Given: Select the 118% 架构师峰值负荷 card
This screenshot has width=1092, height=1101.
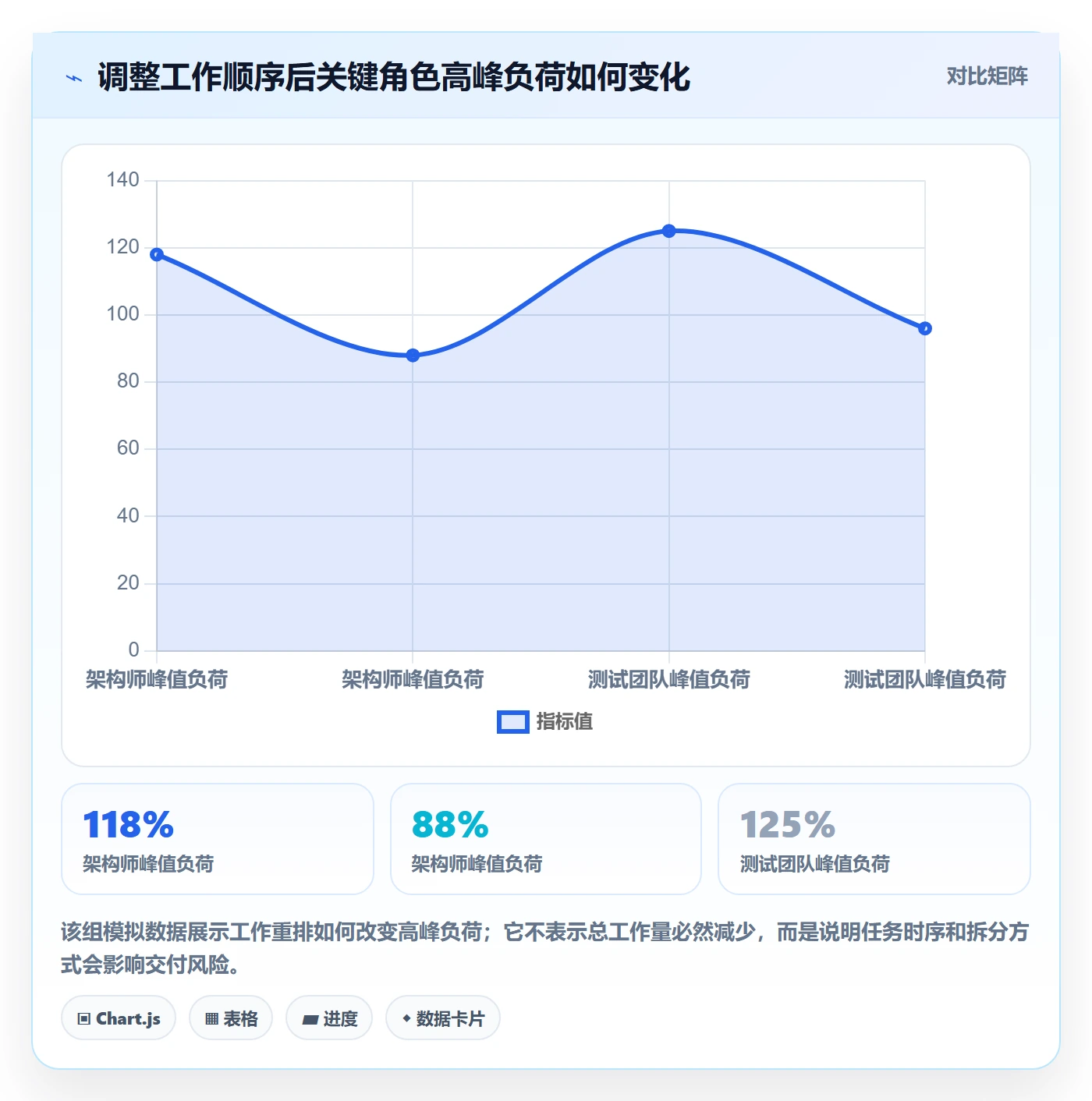Looking at the screenshot, I should (218, 839).
